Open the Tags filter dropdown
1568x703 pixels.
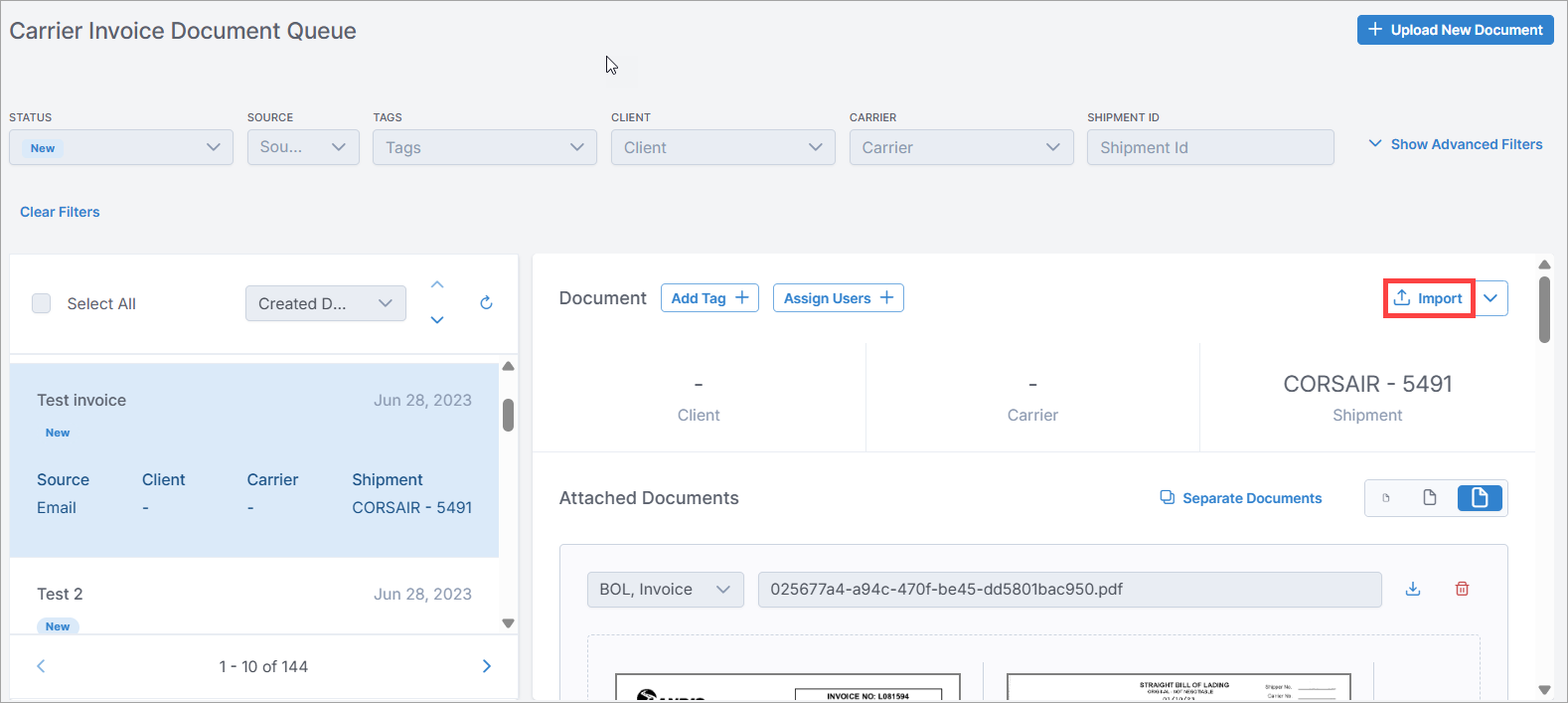tap(485, 147)
